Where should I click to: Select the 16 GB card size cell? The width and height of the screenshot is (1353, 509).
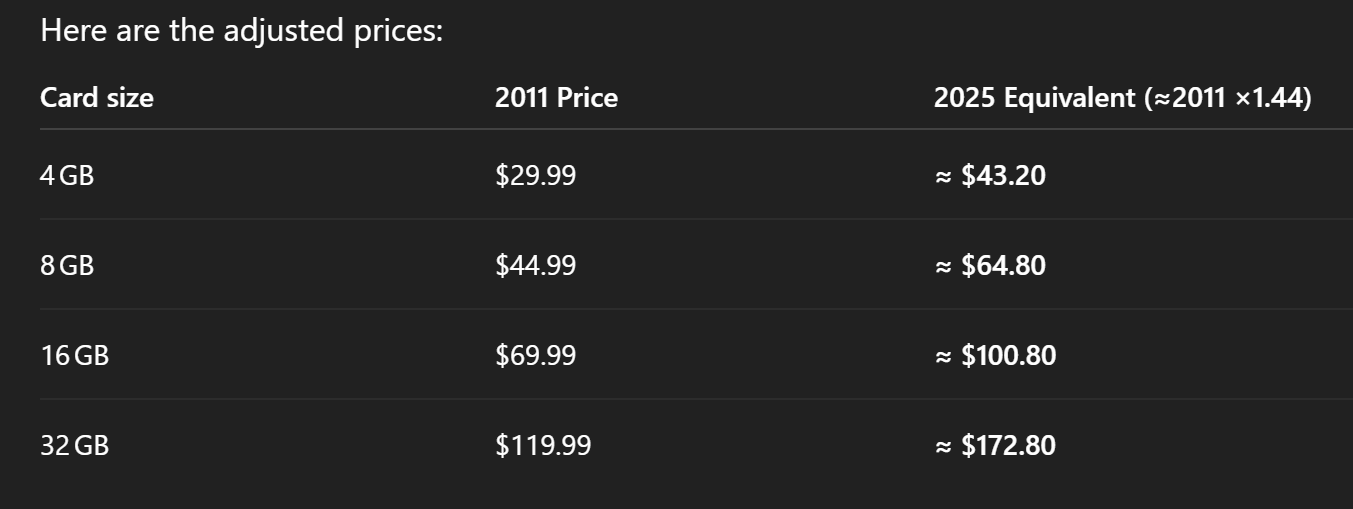tap(74, 356)
